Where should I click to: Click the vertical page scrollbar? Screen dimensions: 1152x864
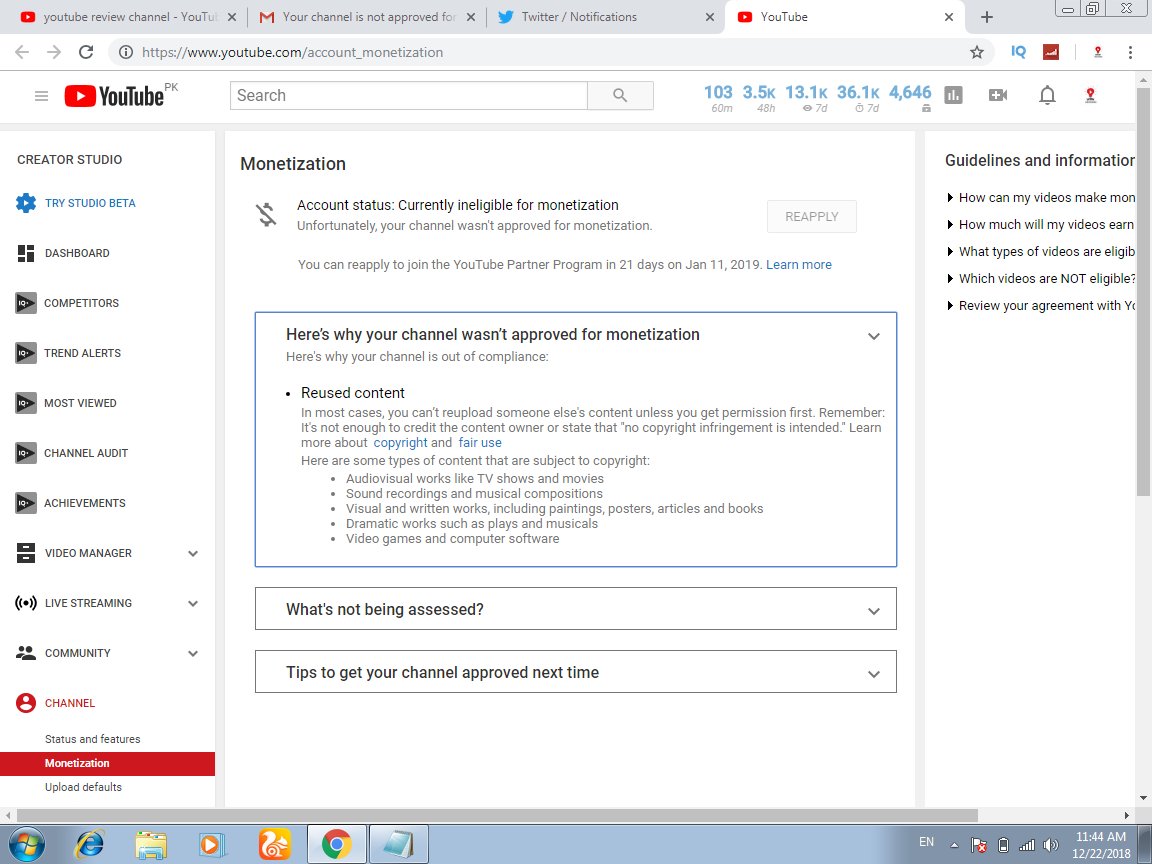(x=1143, y=294)
